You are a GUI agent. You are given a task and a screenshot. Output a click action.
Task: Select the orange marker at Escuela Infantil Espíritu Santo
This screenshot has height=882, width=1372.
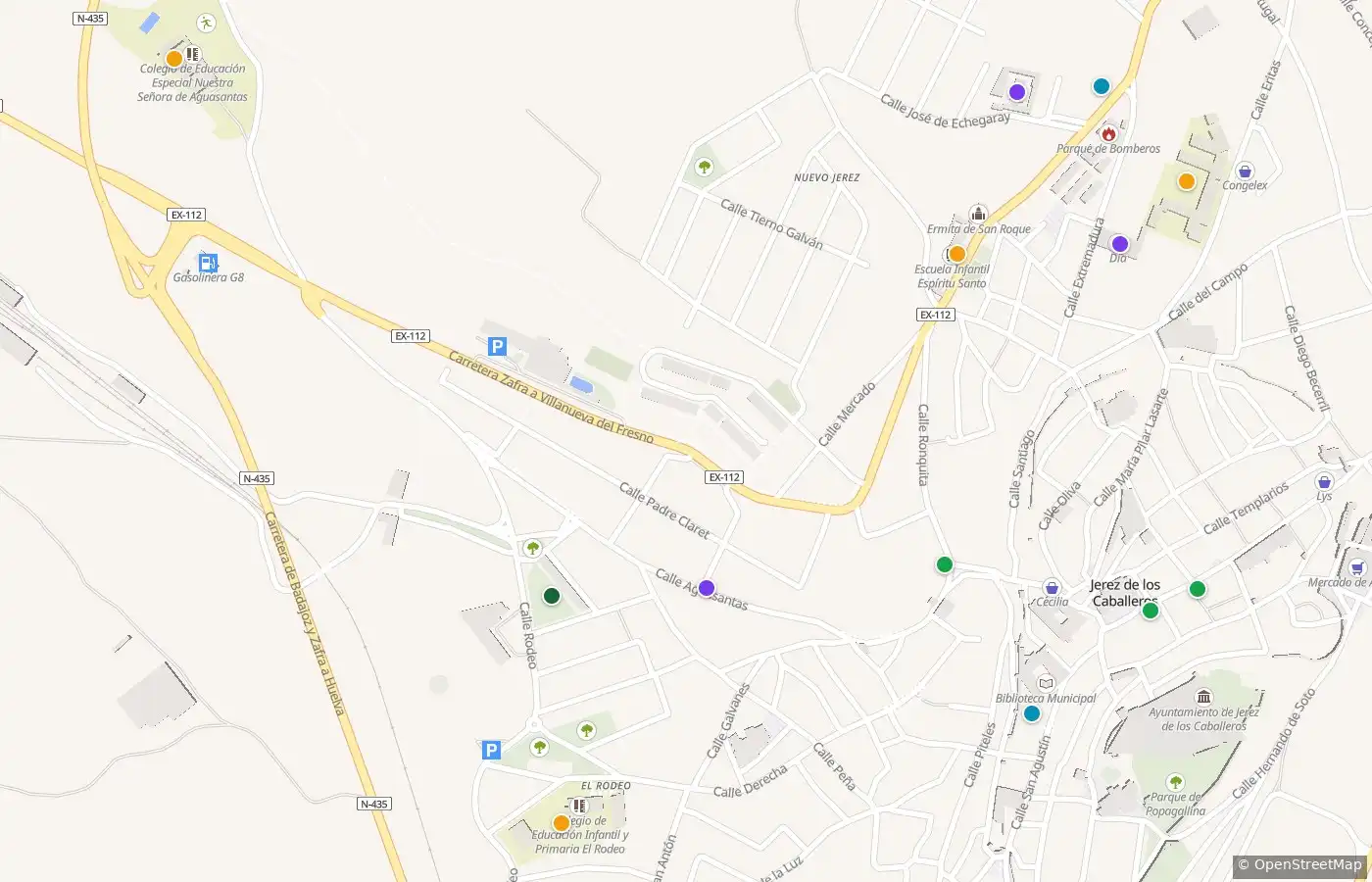coord(957,254)
